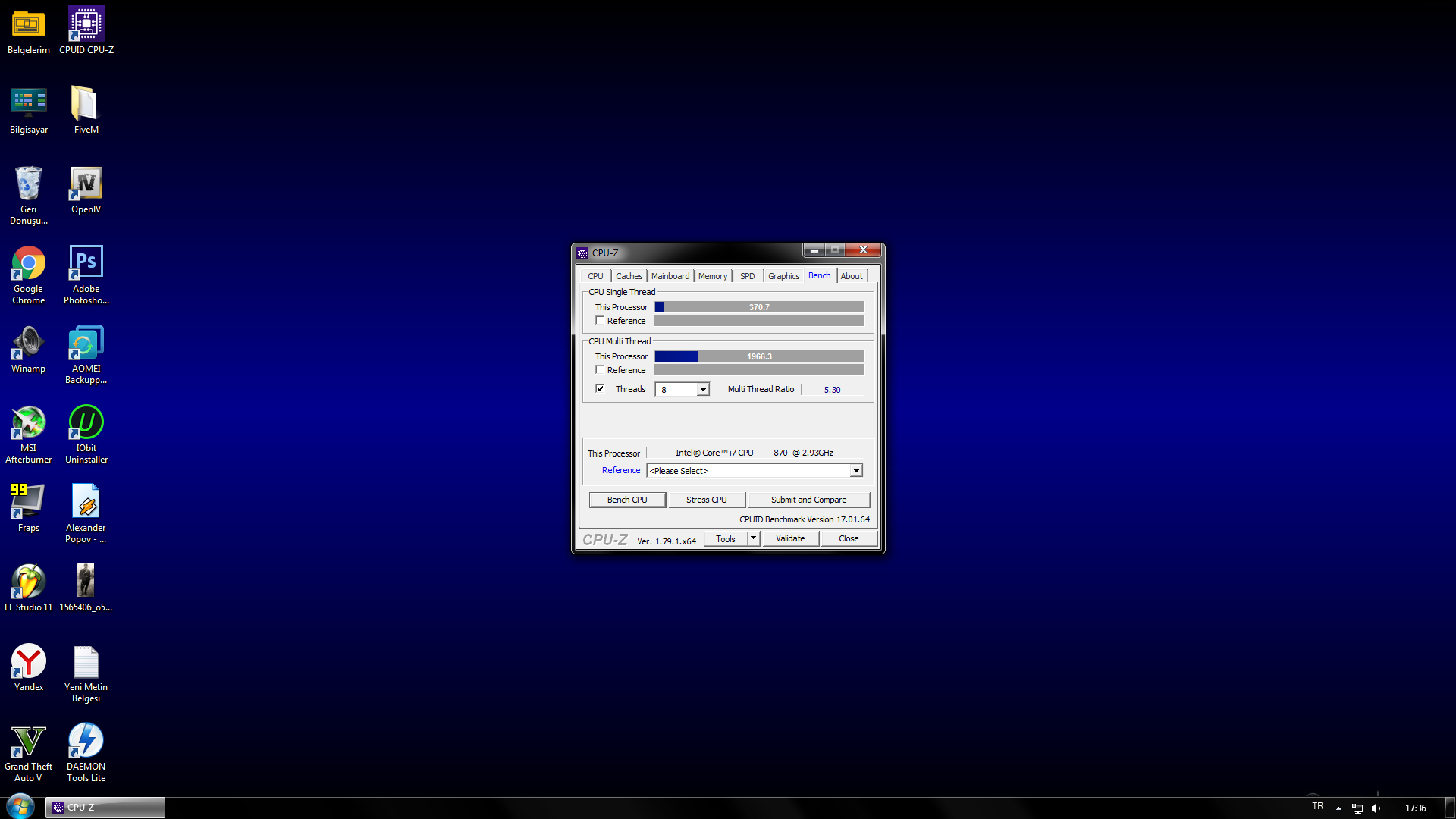1456x819 pixels.
Task: Minimize the CPU-Z window
Action: tap(814, 250)
